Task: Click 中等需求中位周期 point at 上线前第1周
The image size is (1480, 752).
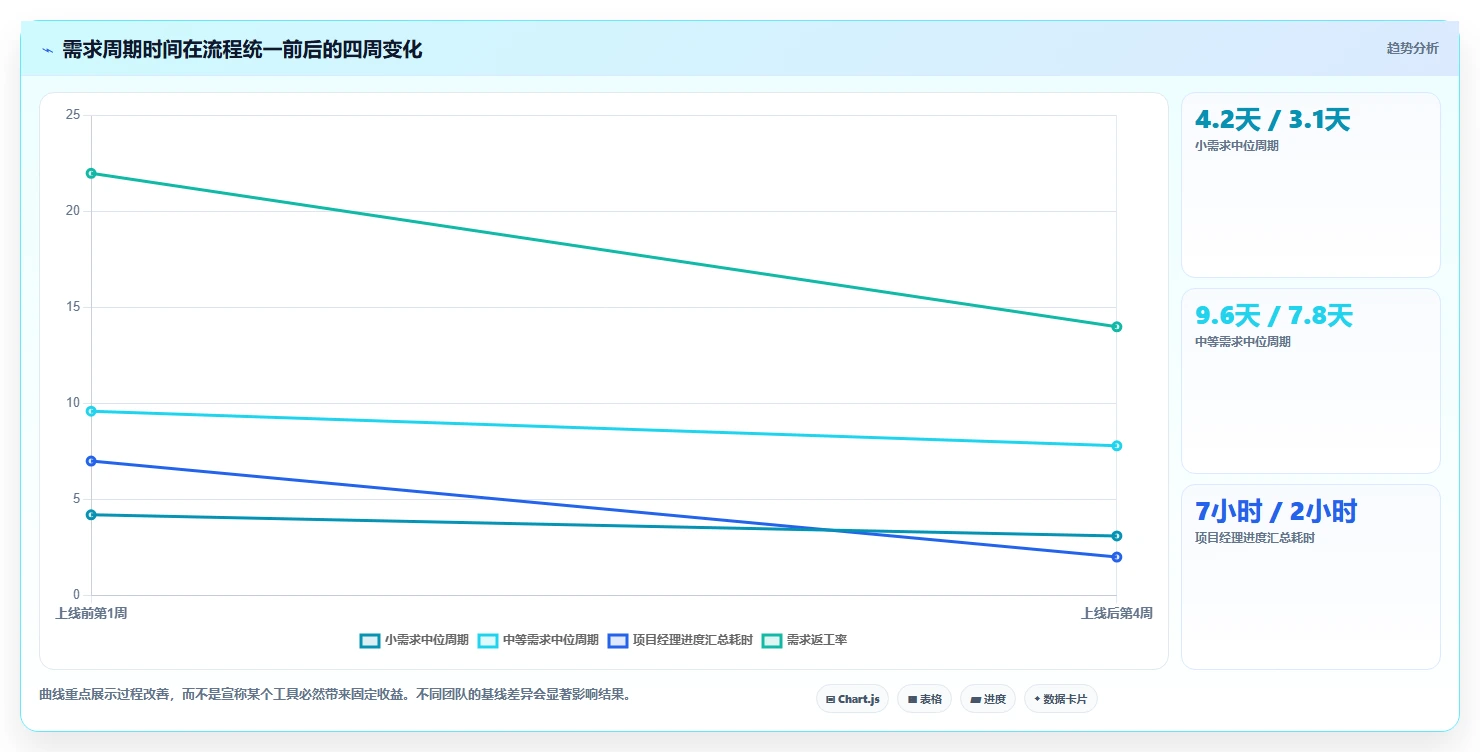Action: coord(91,411)
